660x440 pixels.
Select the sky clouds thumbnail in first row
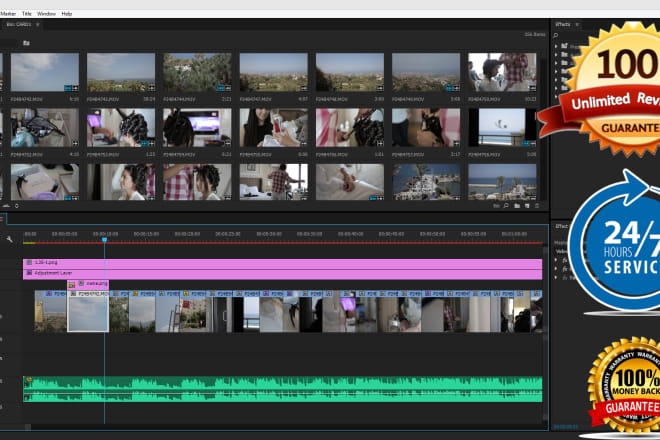pos(45,72)
